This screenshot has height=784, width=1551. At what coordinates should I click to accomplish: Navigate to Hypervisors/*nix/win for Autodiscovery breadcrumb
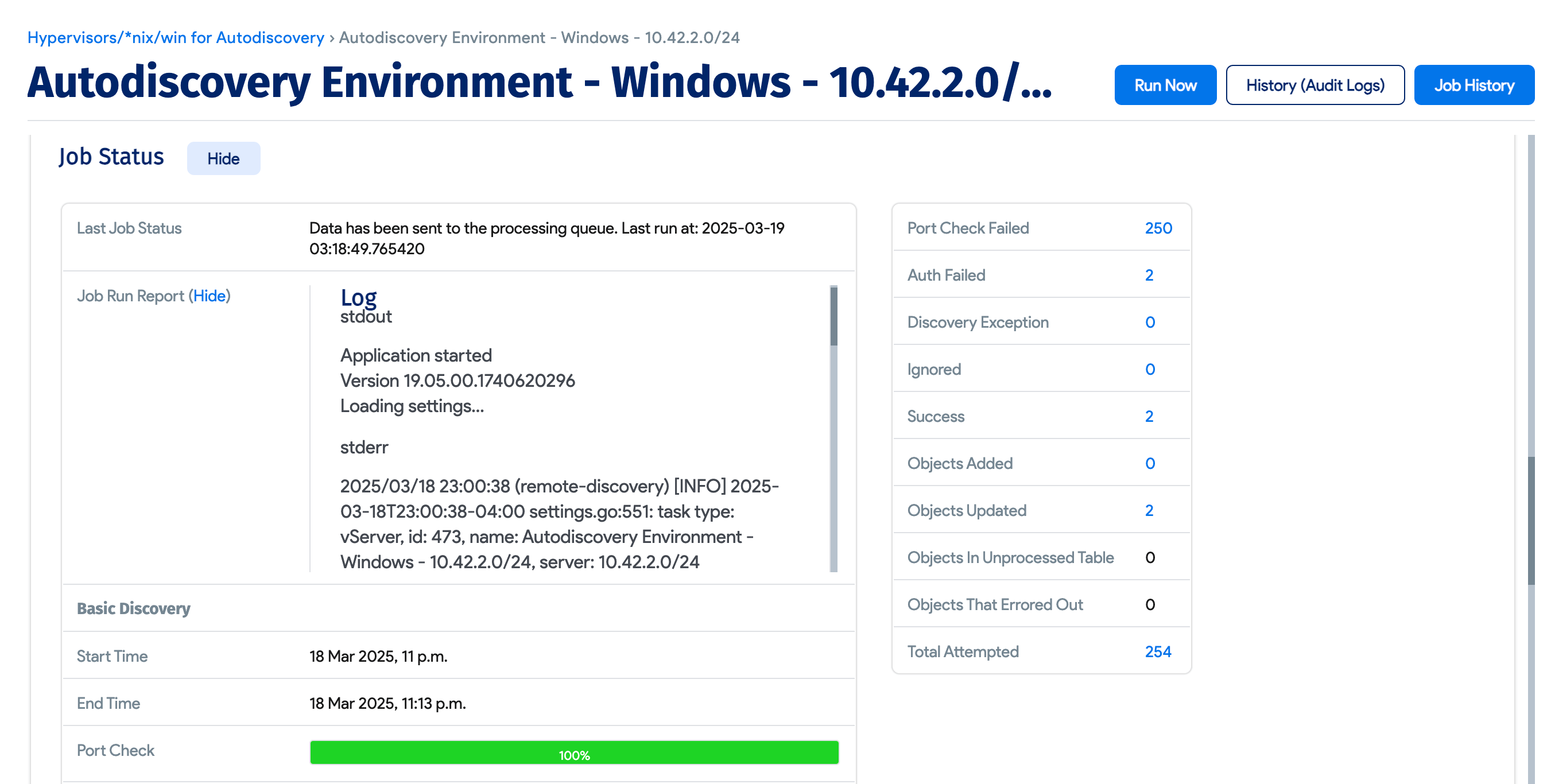click(x=175, y=37)
